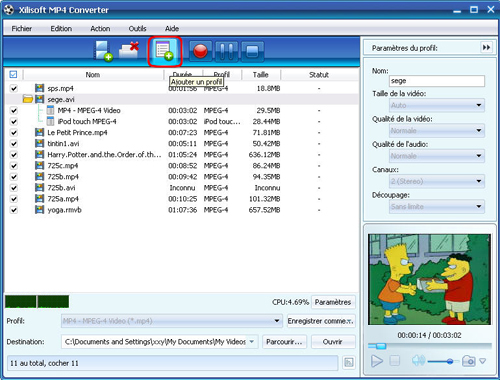Pause conversion with the pause toolbar button
500x380 pixels.
227,52
